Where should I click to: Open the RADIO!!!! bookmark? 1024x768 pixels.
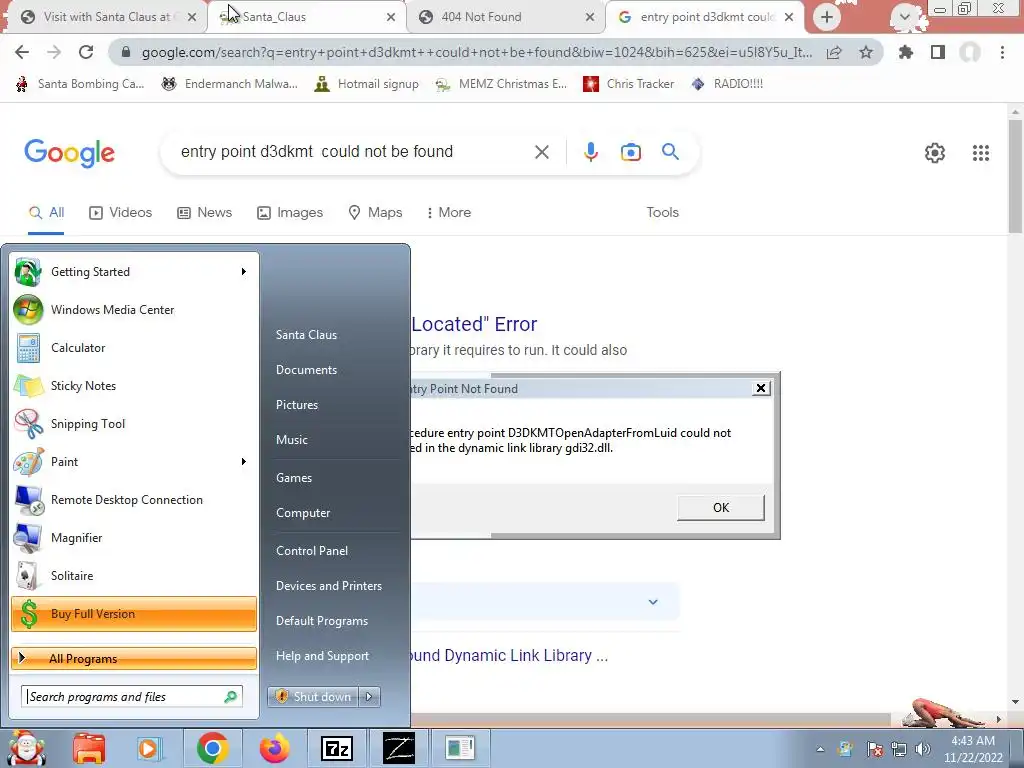[x=727, y=84]
